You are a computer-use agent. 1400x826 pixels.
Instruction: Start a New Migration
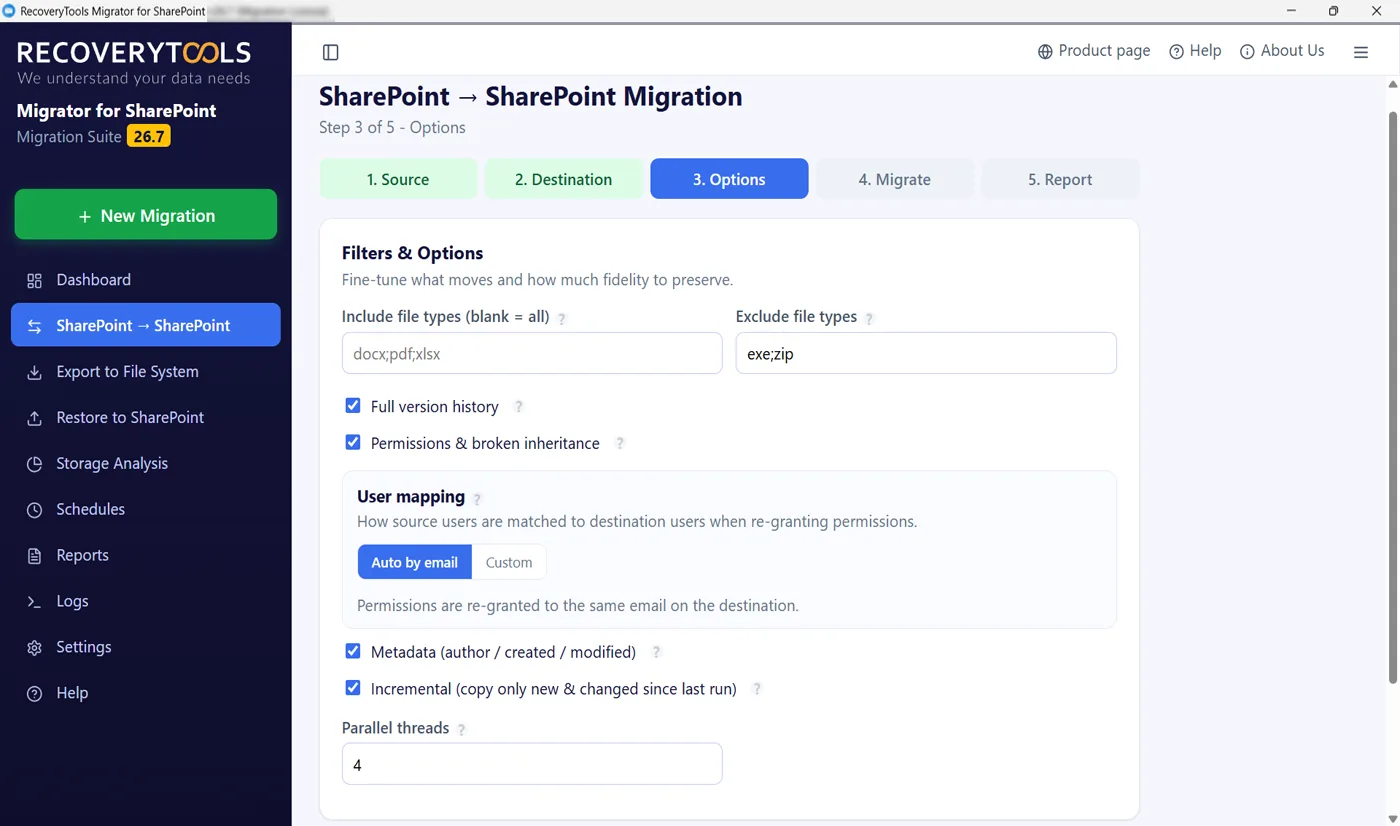pyautogui.click(x=146, y=215)
